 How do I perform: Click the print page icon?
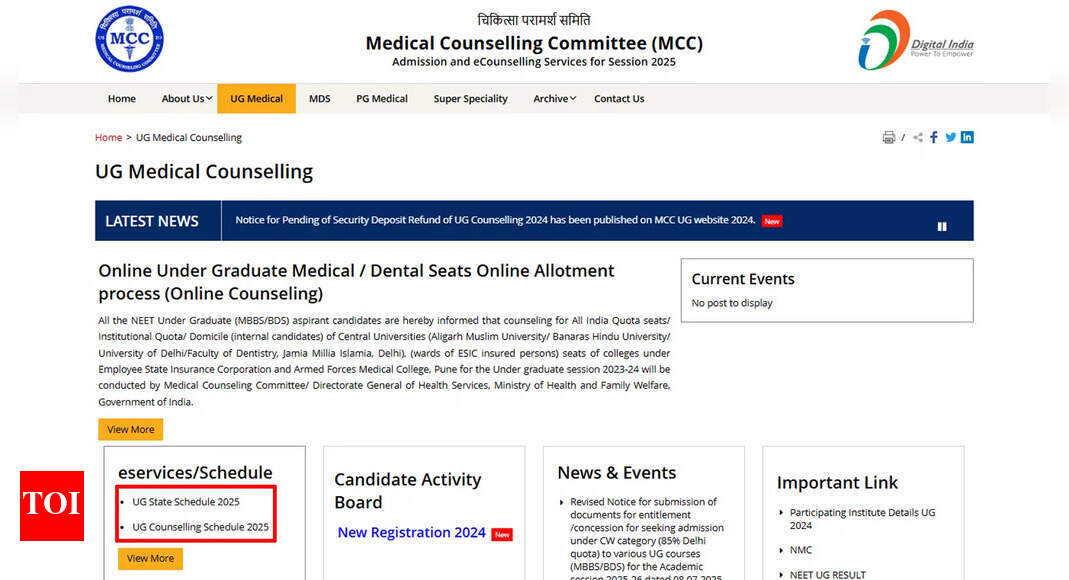point(888,138)
